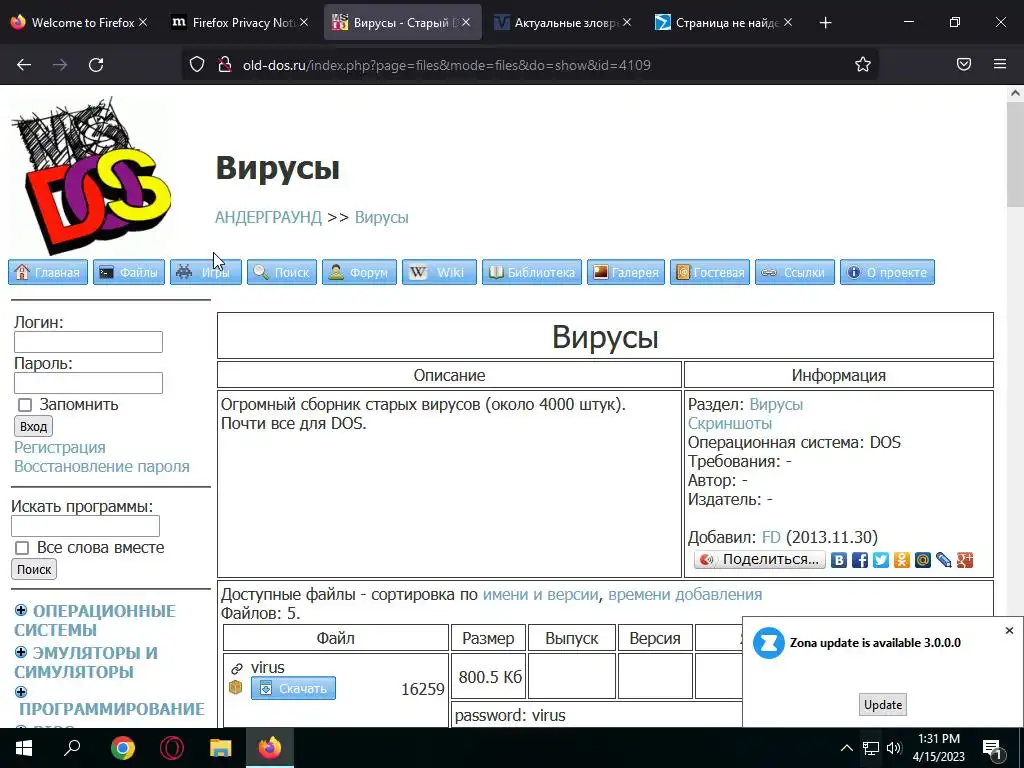Focus the Логин input field
This screenshot has width=1024, height=768.
(88, 342)
